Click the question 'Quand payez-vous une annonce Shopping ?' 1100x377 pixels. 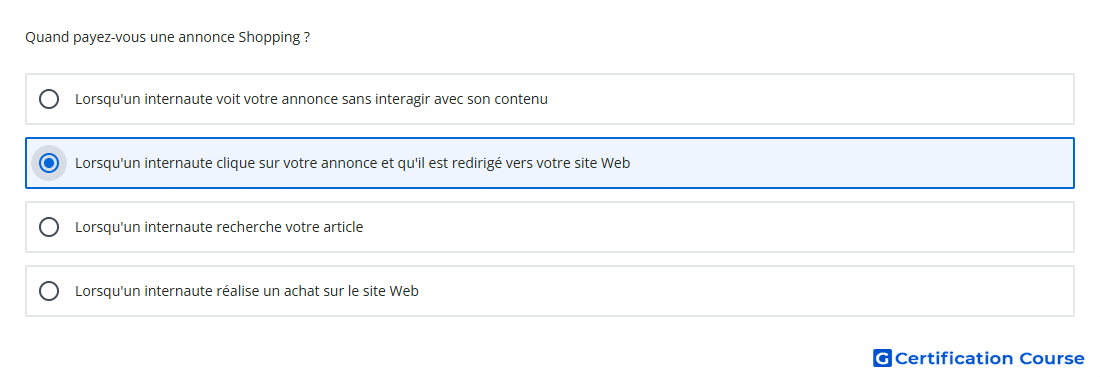pos(168,37)
